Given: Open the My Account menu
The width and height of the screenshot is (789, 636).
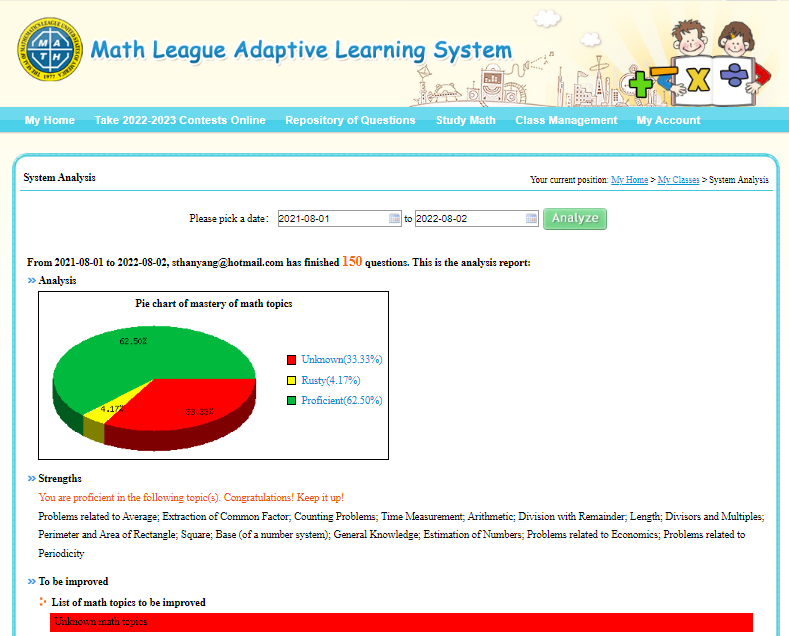Looking at the screenshot, I should tap(668, 120).
